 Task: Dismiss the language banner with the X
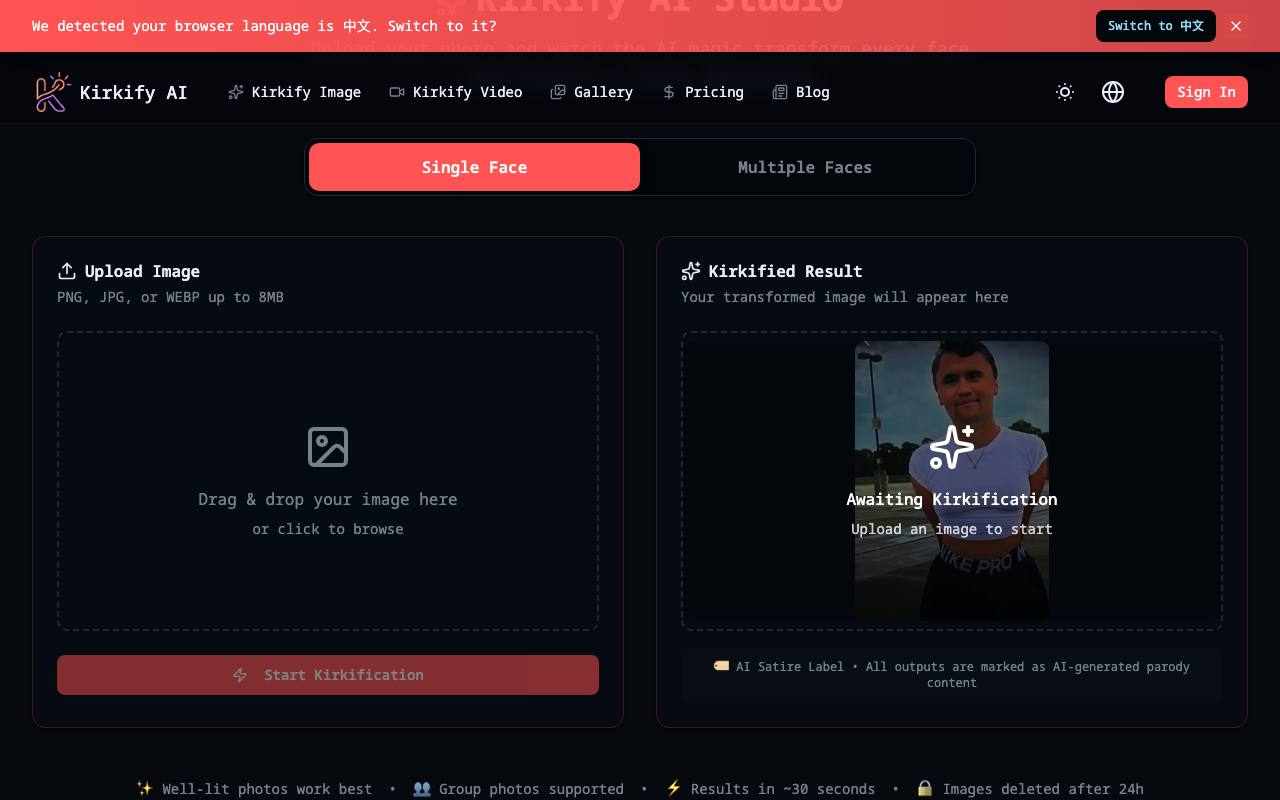tap(1236, 26)
